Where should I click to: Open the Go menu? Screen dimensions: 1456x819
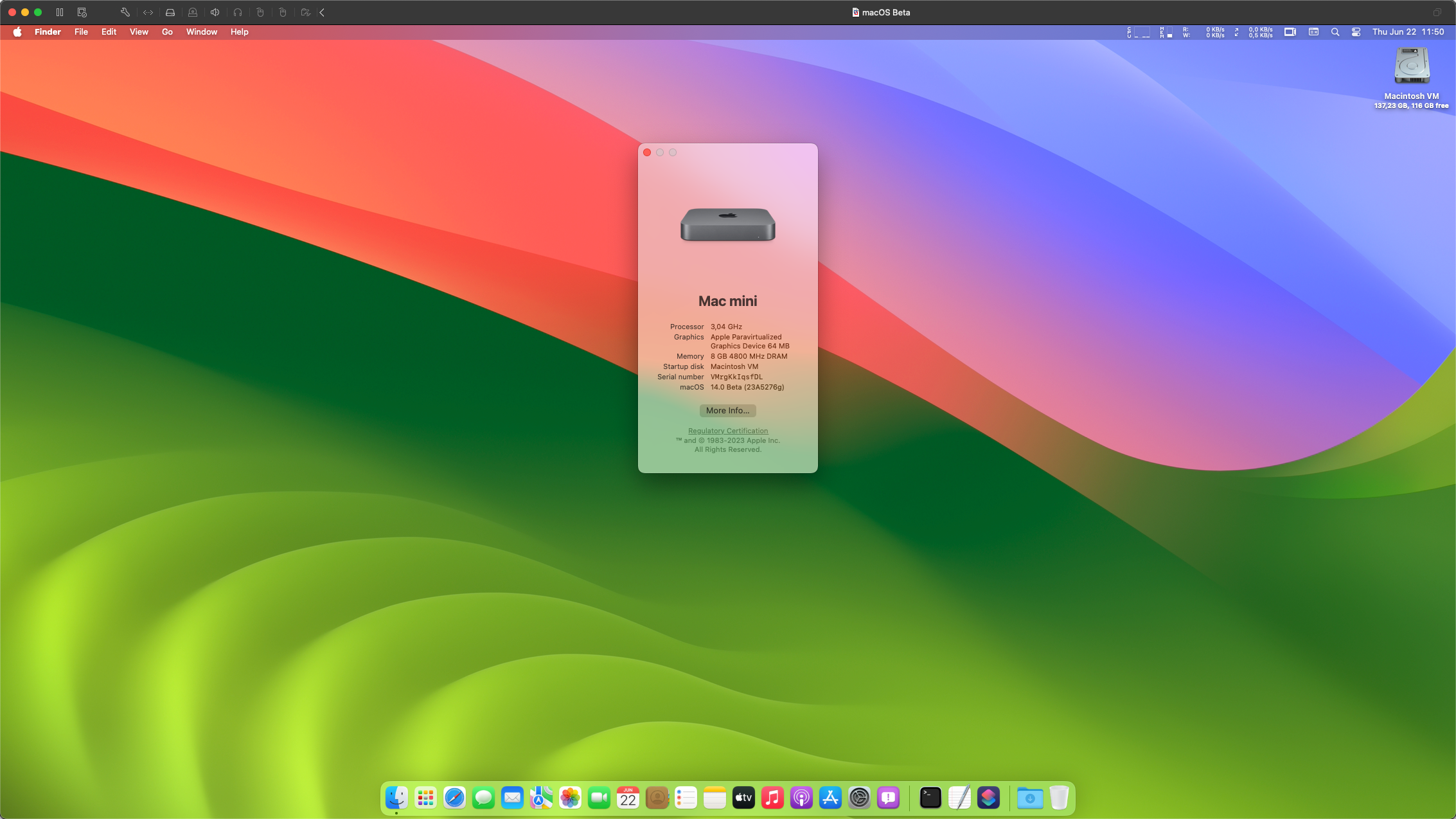[167, 32]
